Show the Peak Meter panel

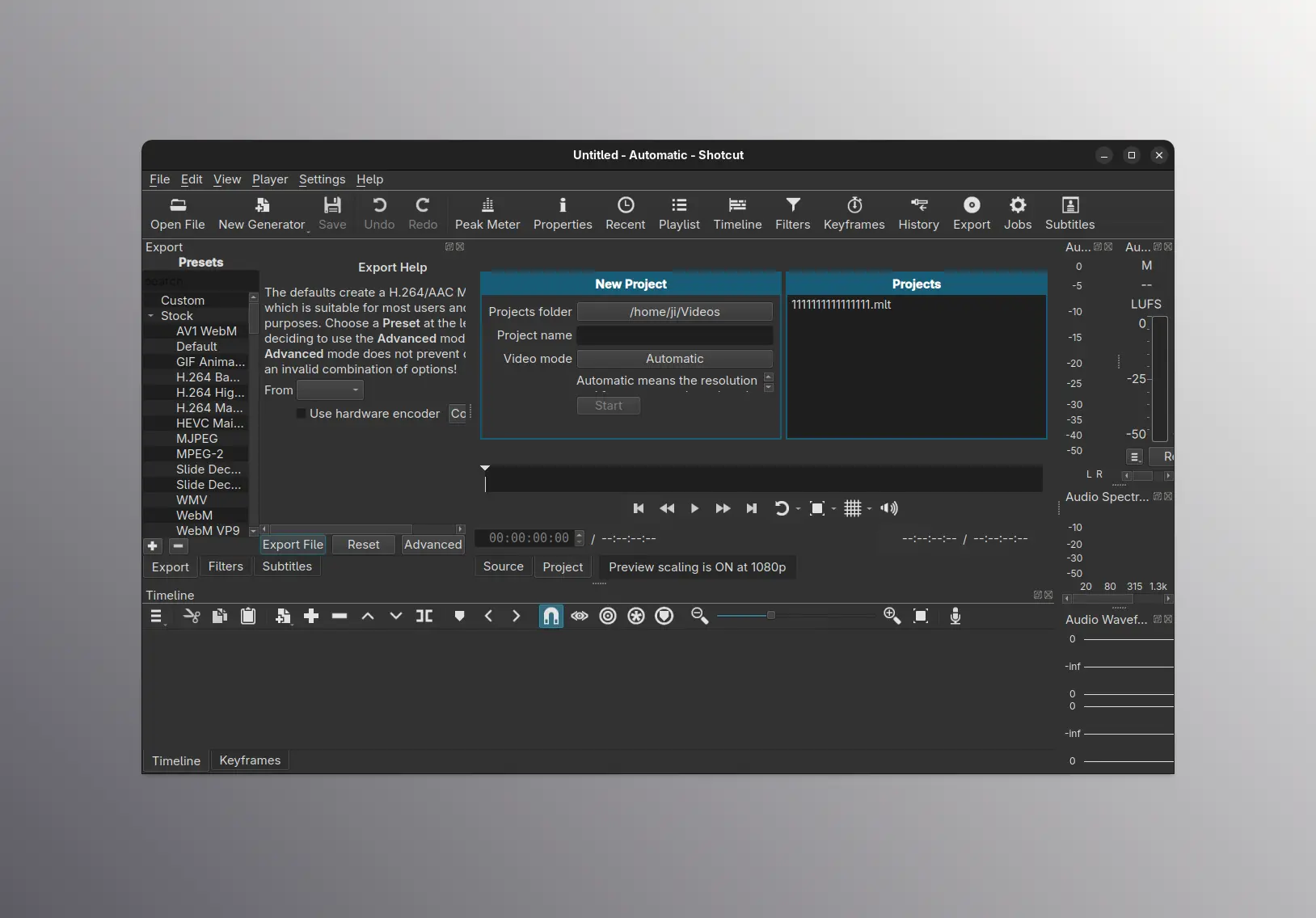pyautogui.click(x=487, y=214)
